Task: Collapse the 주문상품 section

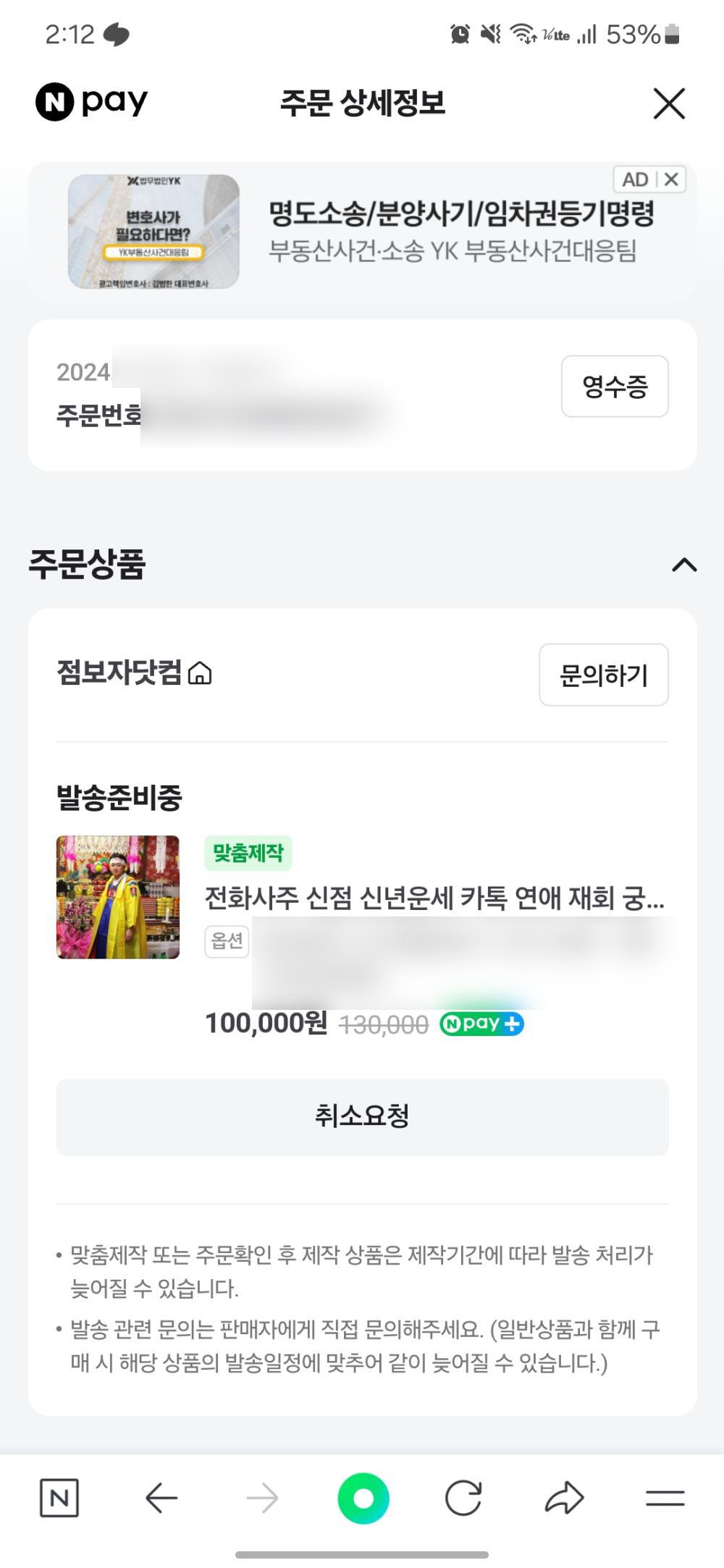Action: pos(684,565)
